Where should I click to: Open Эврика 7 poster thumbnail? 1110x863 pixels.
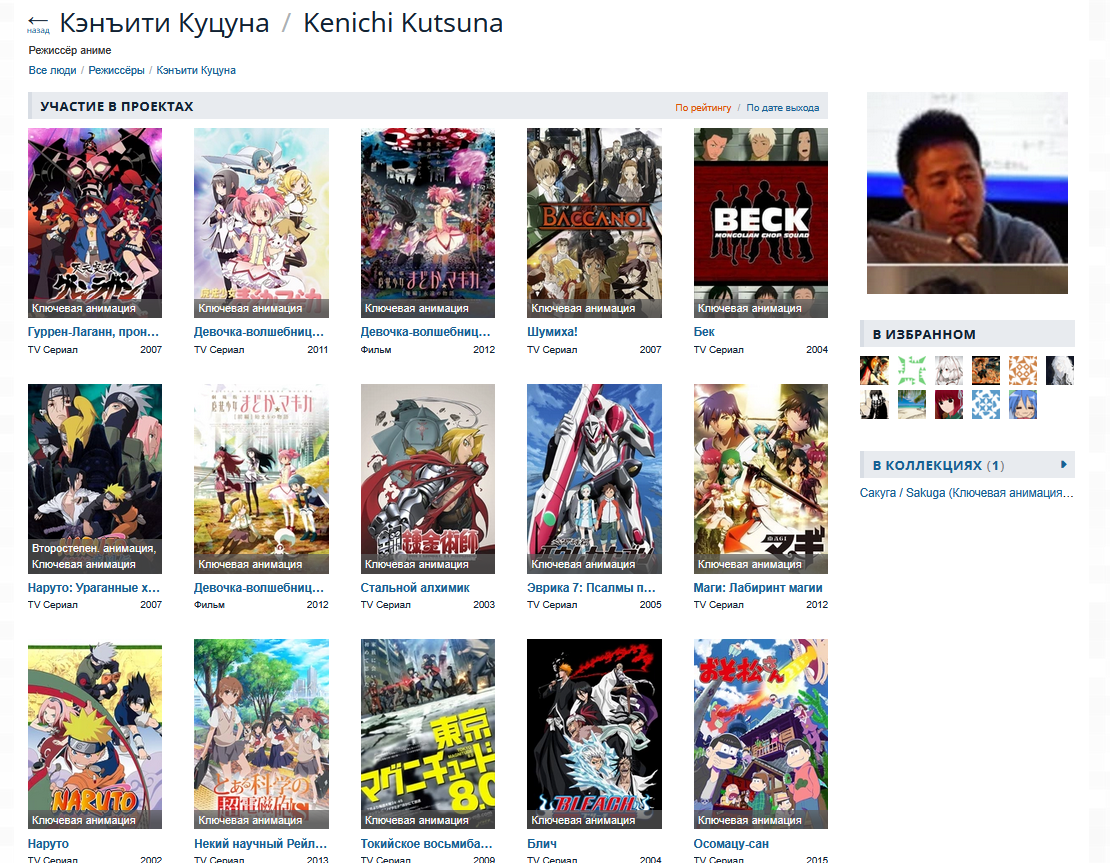pyautogui.click(x=594, y=479)
